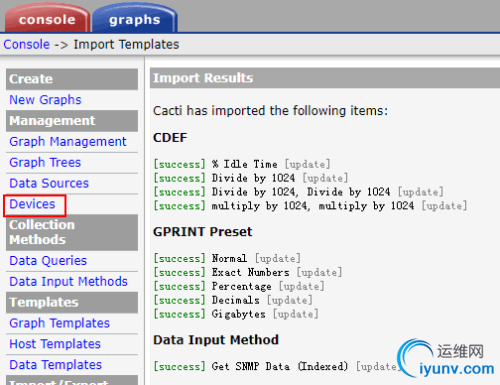Select the single 'Divide by 1024' result row
Viewport: 500px width, 385px height.
[251, 178]
